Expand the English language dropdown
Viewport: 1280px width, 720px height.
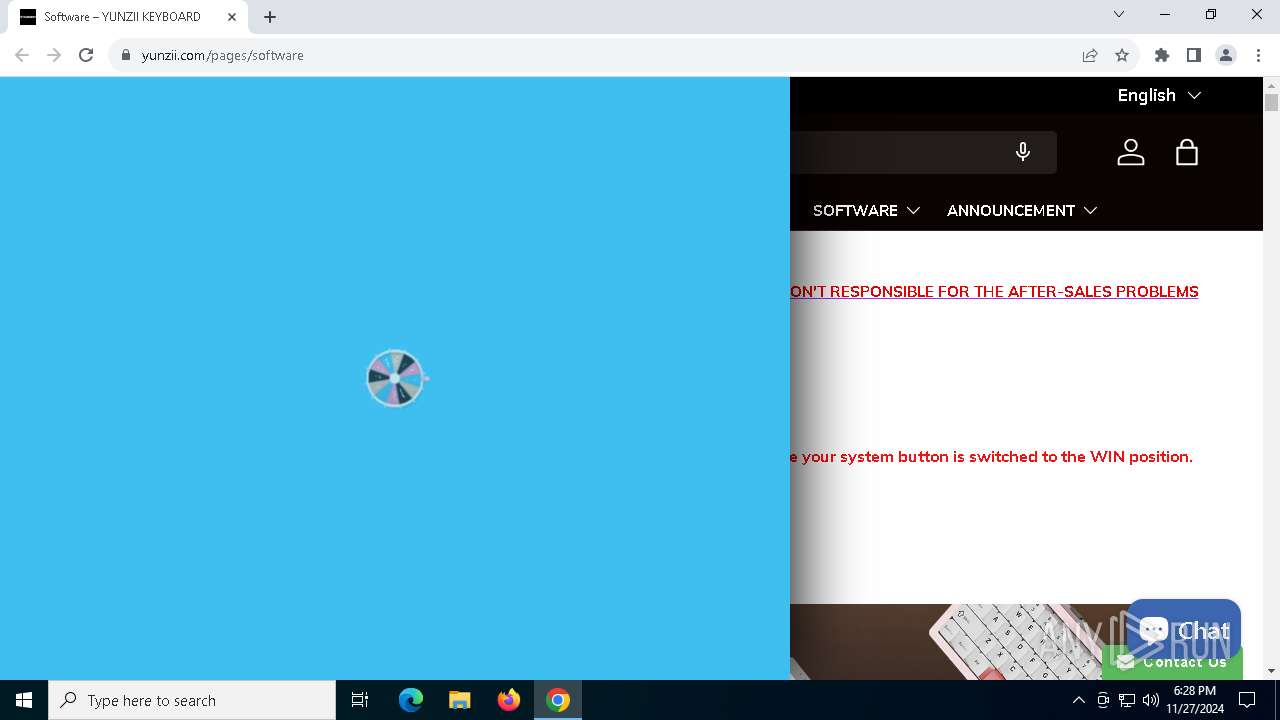click(1159, 95)
